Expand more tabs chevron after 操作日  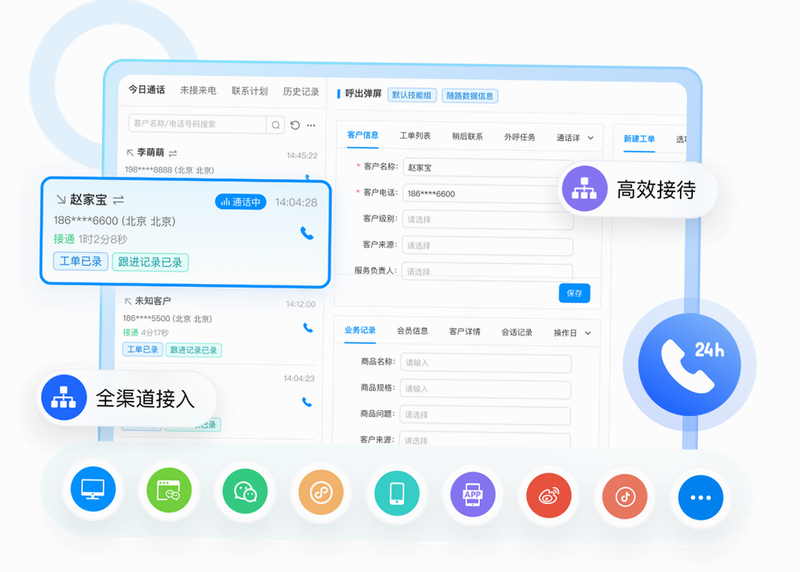588,333
